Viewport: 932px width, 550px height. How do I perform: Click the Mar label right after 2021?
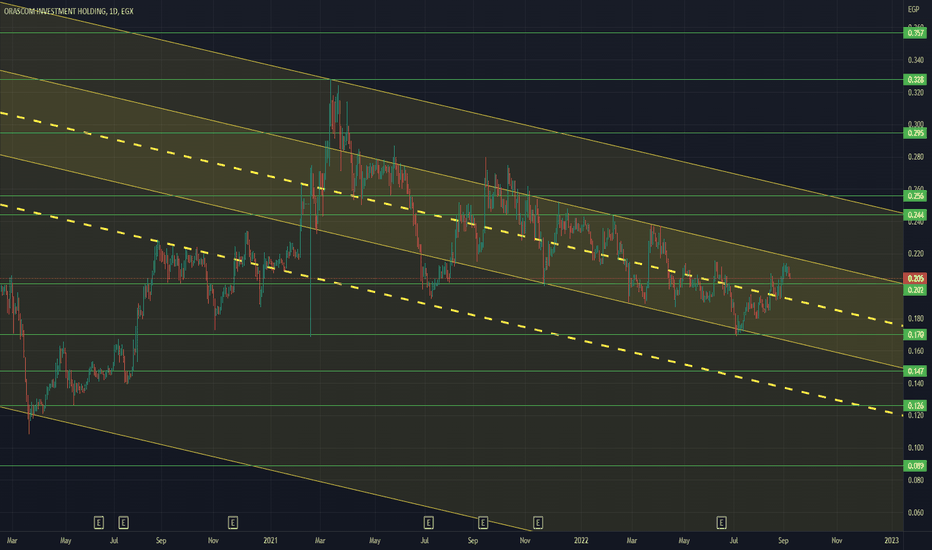320,540
